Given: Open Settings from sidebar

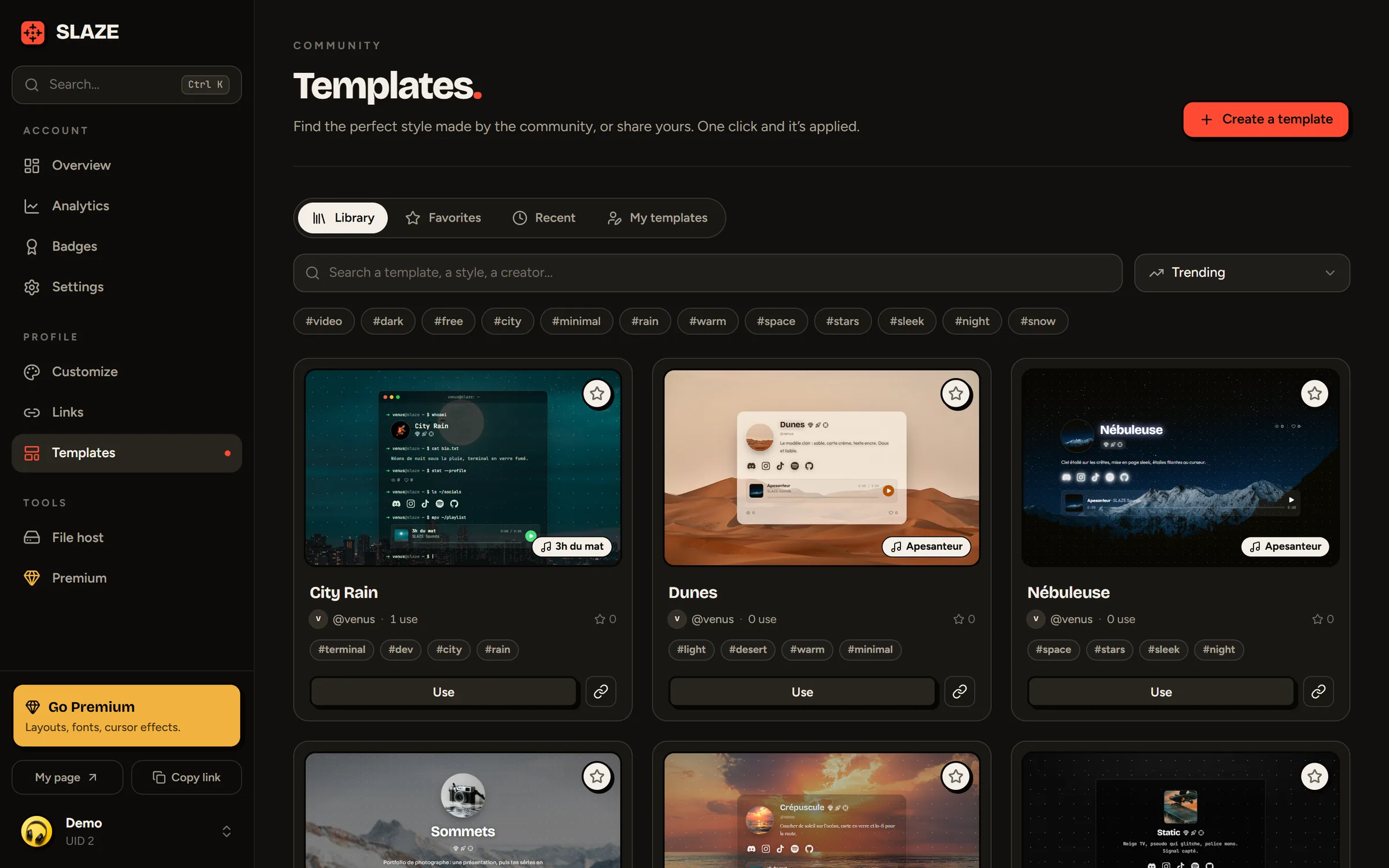Looking at the screenshot, I should pyautogui.click(x=126, y=287).
